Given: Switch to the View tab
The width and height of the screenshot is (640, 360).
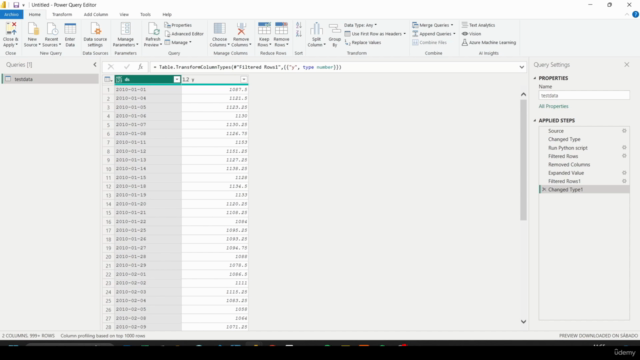Looking at the screenshot, I should coord(124,14).
